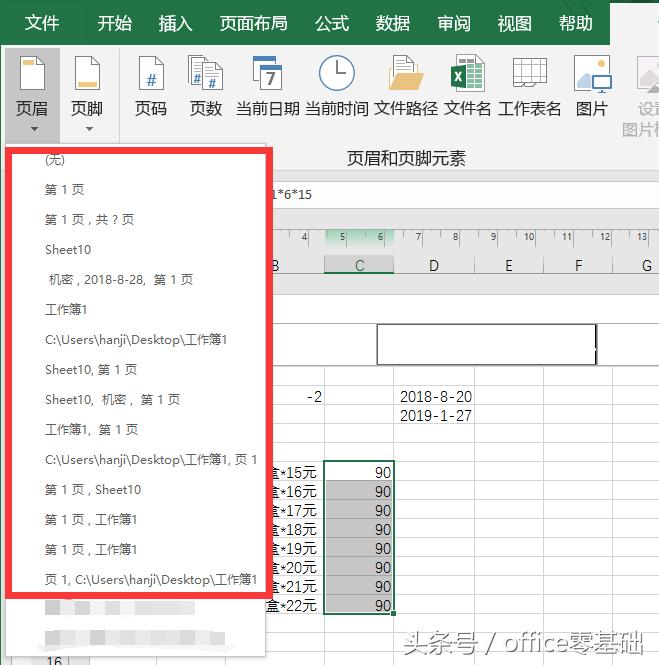Click cell containing -2
659x665 pixels.
298,397
